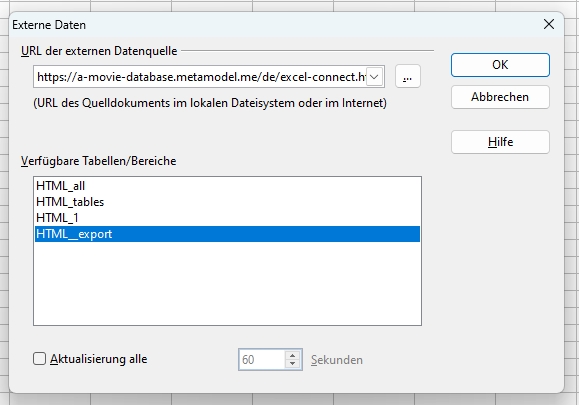The height and width of the screenshot is (405, 579).
Task: Open the Hilfe dialog help
Action: (x=500, y=142)
